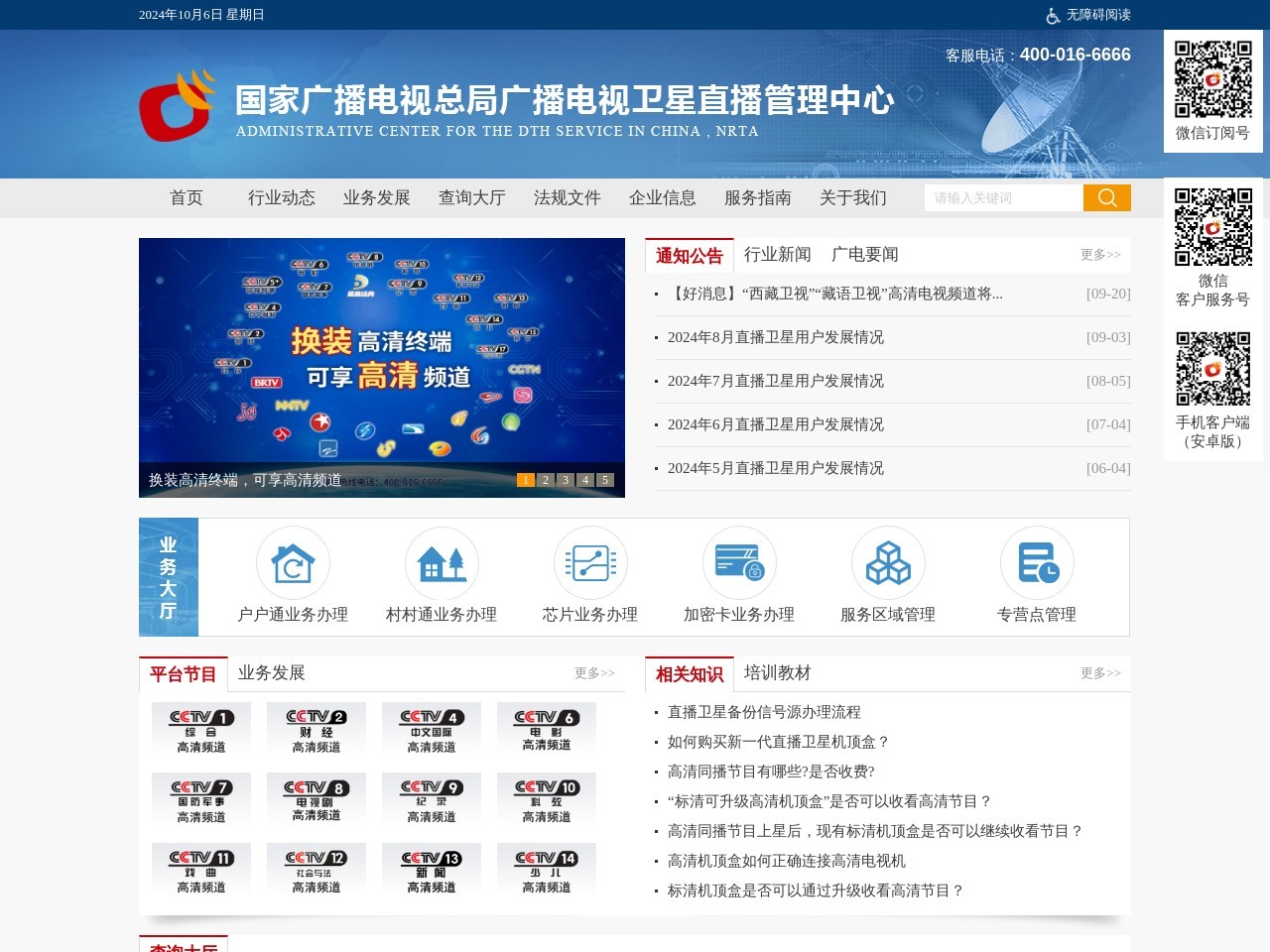Click the orange magnifier search icon
Image resolution: width=1270 pixels, height=952 pixels.
1106,197
